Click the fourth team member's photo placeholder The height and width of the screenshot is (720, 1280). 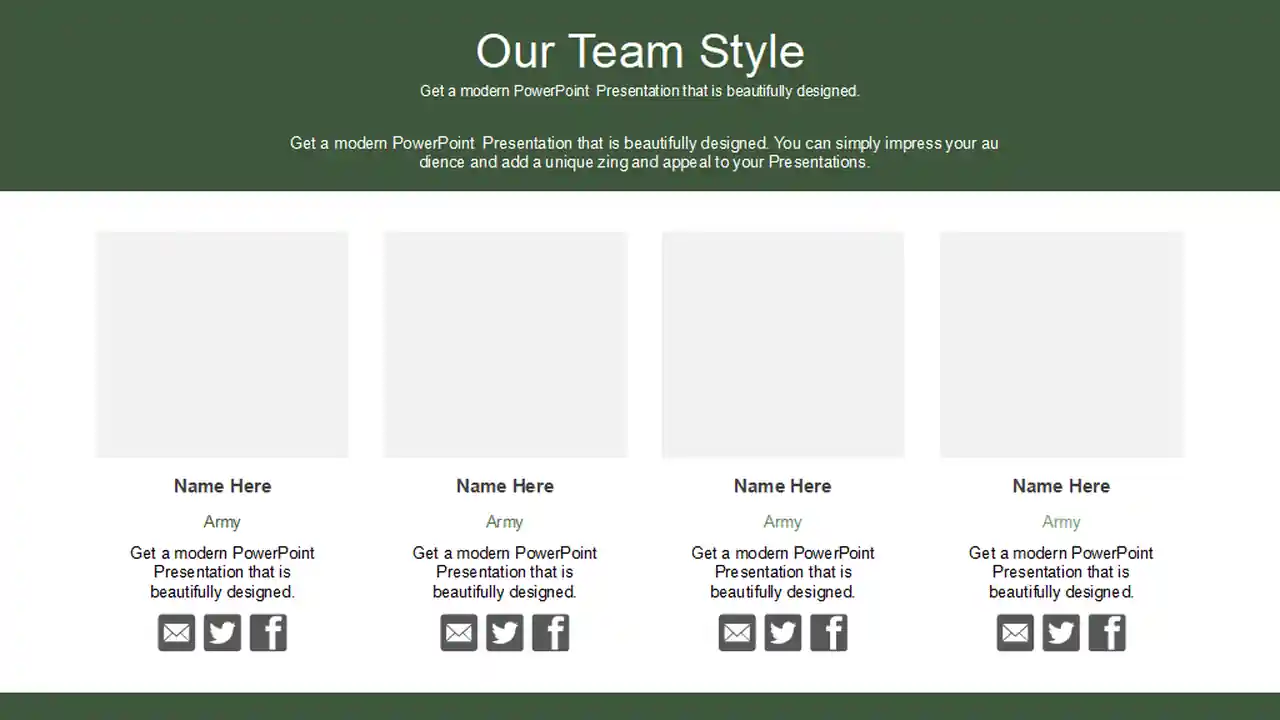click(1062, 345)
